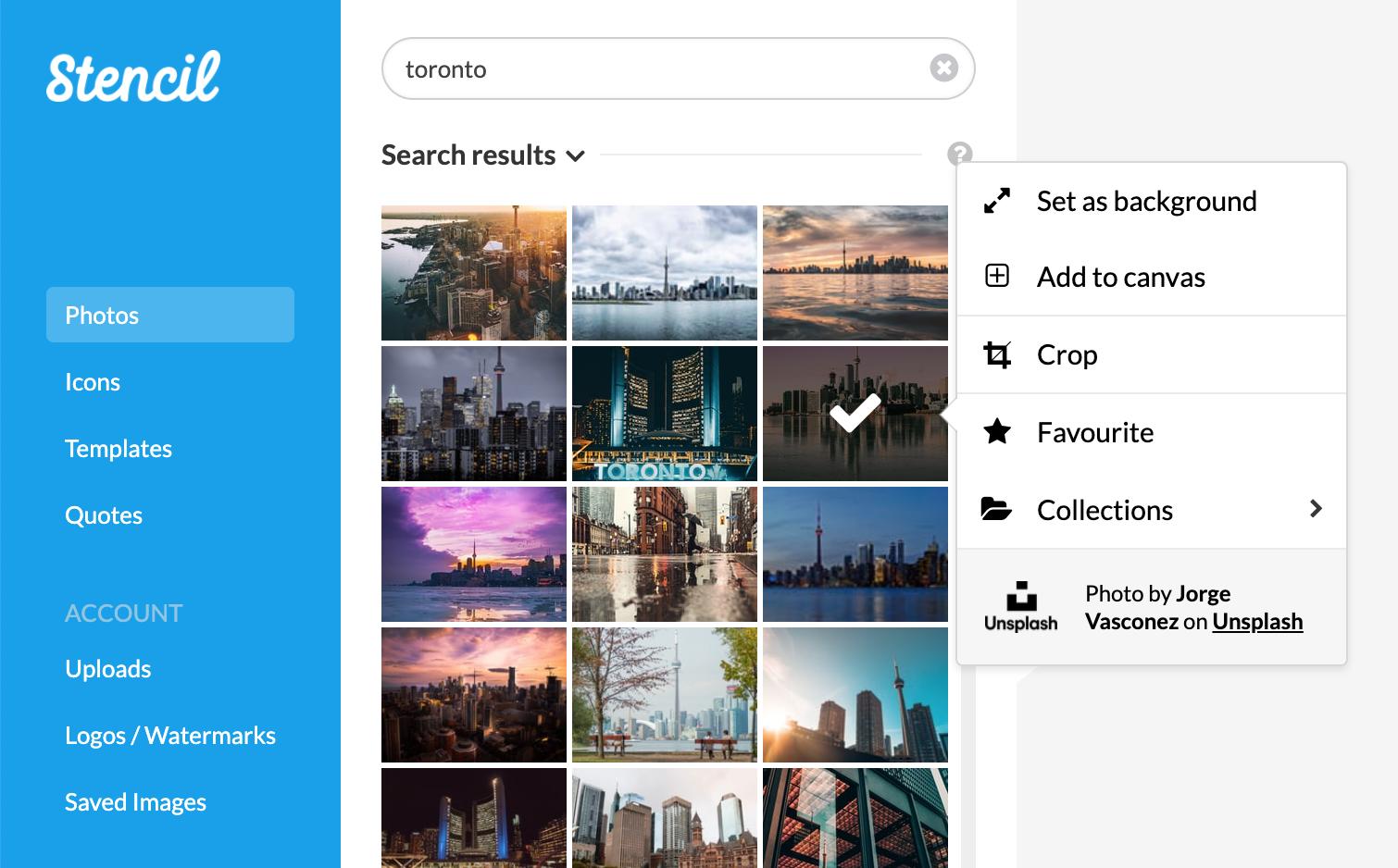This screenshot has height=868, width=1398.
Task: Open help via the question mark icon
Action: coord(961,153)
